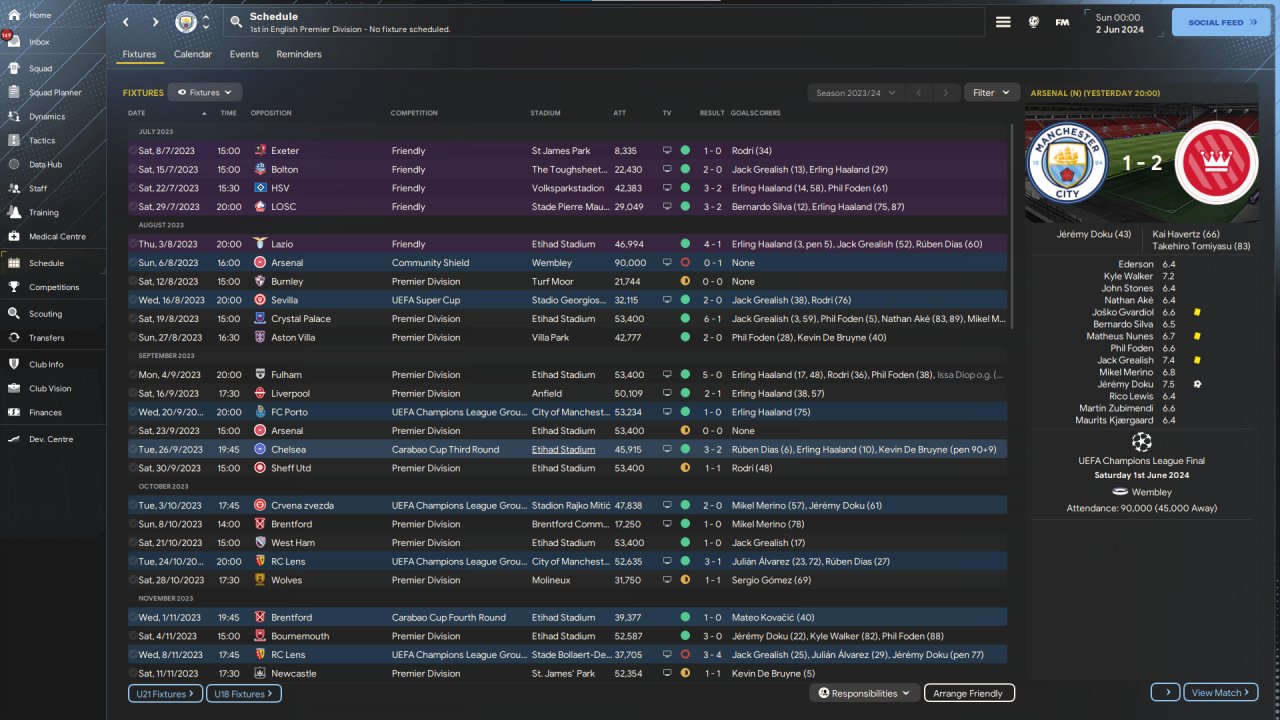Click the Data Hub icon
Image resolution: width=1280 pixels, height=720 pixels.
pos(15,164)
